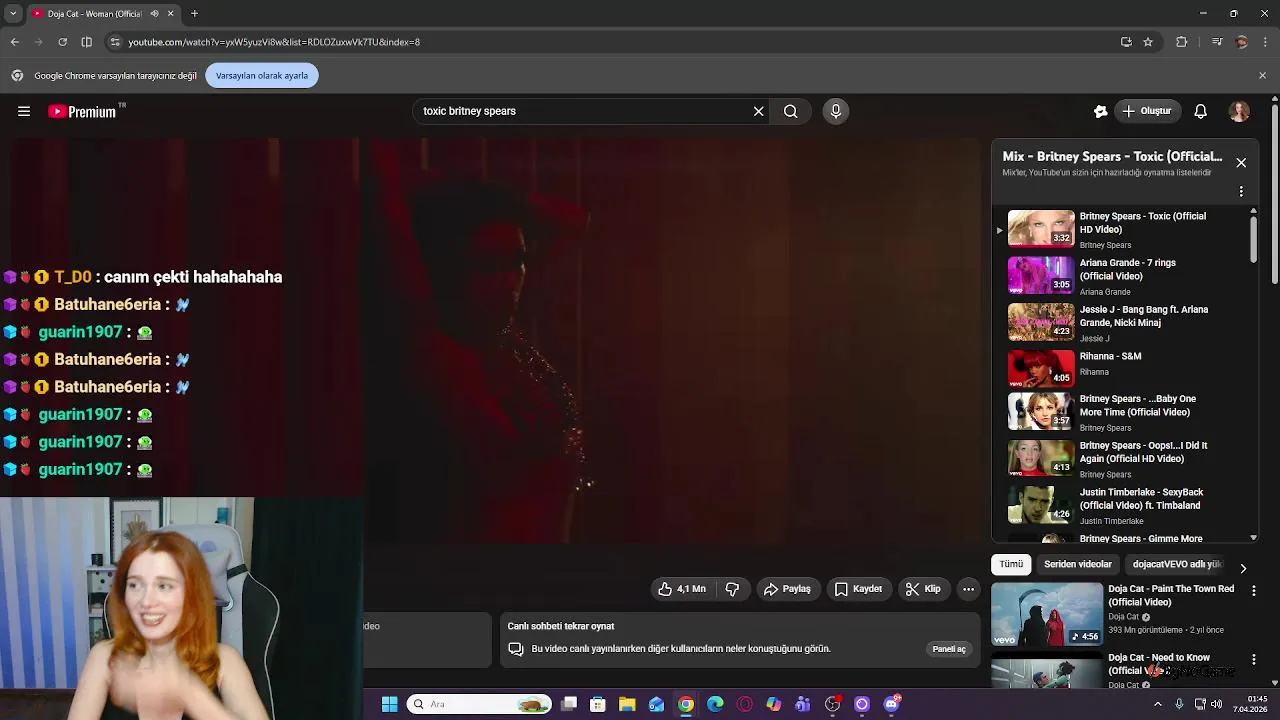Viewport: 1280px width, 720px height.
Task: Open Paint The Town Red thumbnail
Action: [x=1047, y=614]
